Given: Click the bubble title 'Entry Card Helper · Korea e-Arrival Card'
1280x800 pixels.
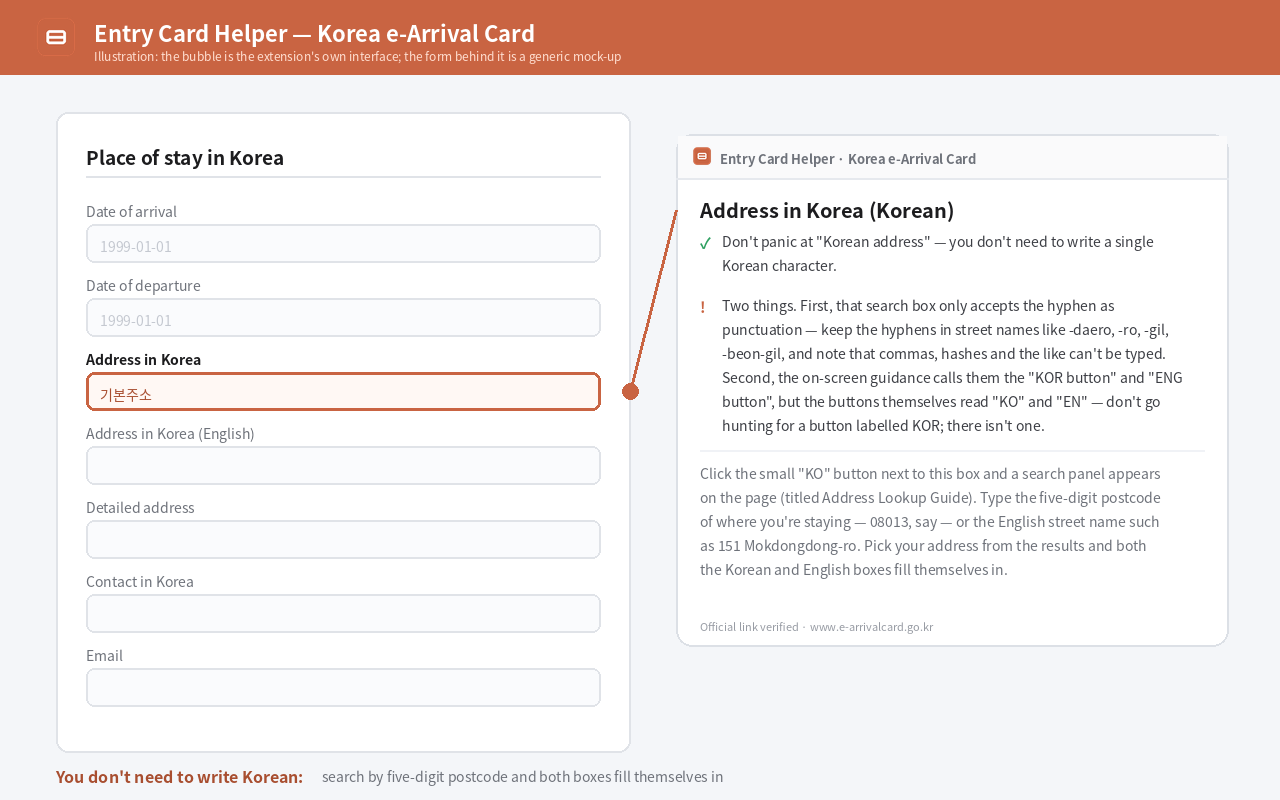Looking at the screenshot, I should pos(848,159).
